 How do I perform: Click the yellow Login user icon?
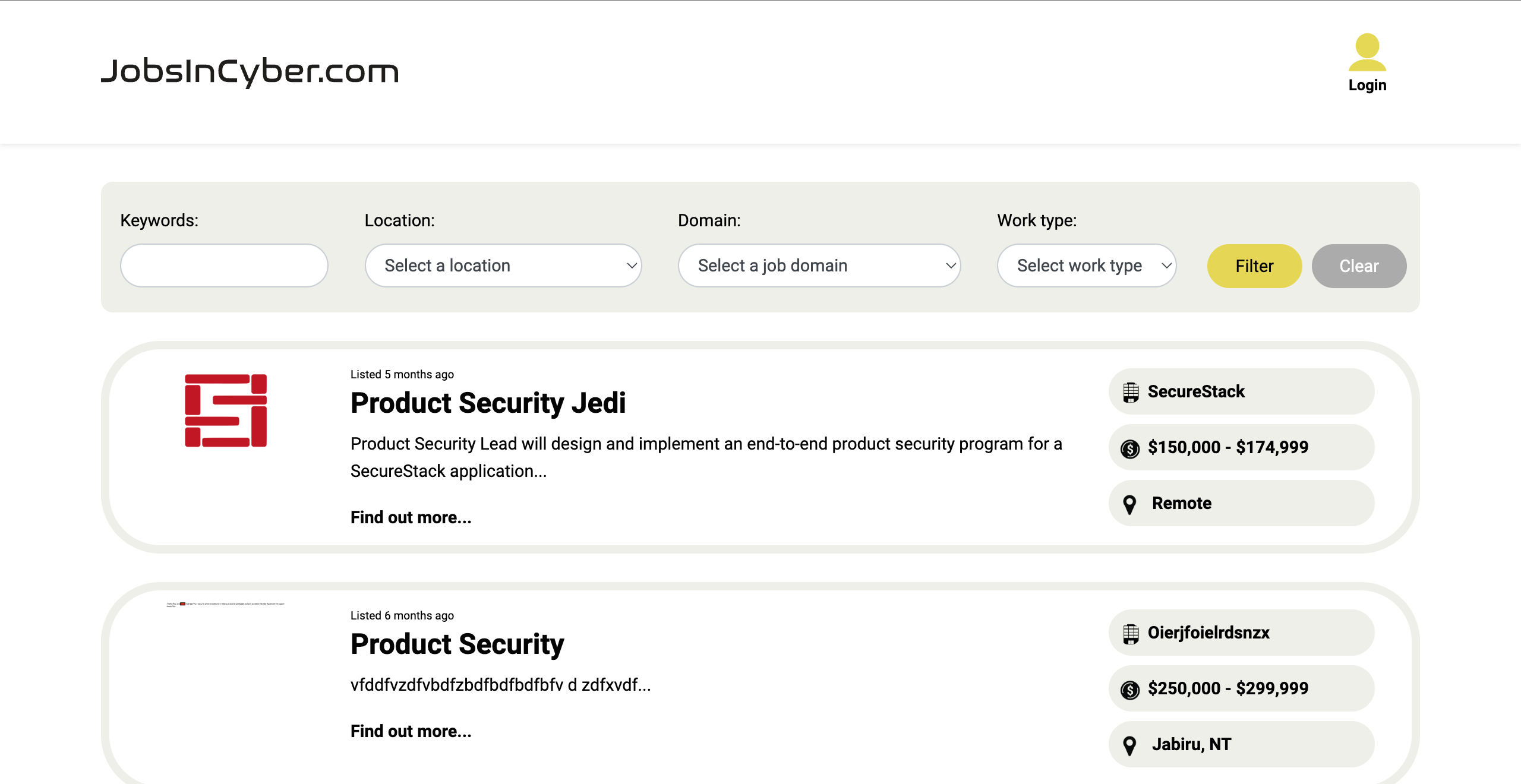coord(1367,52)
